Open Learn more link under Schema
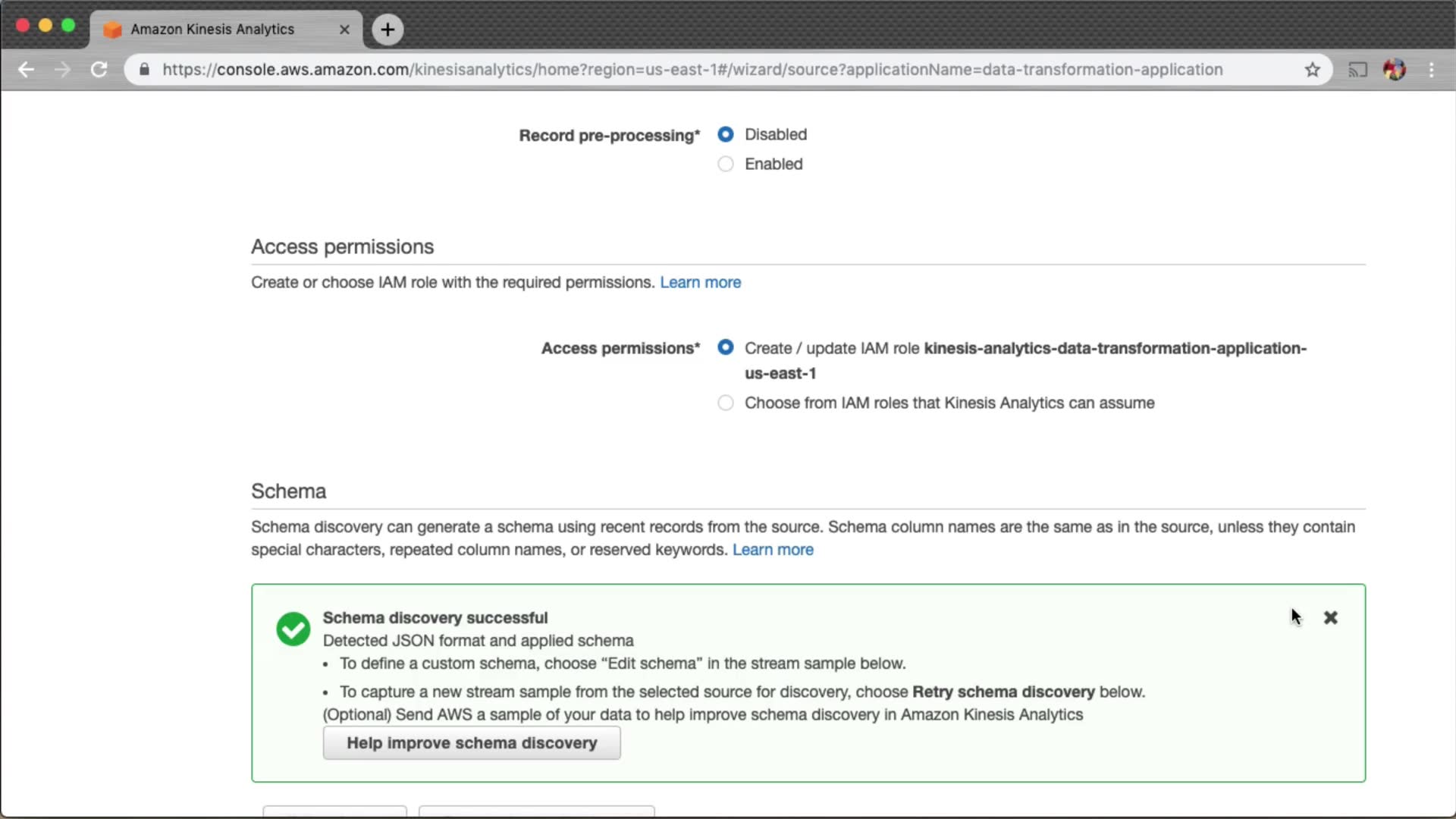This screenshot has width=1456, height=819. point(773,550)
